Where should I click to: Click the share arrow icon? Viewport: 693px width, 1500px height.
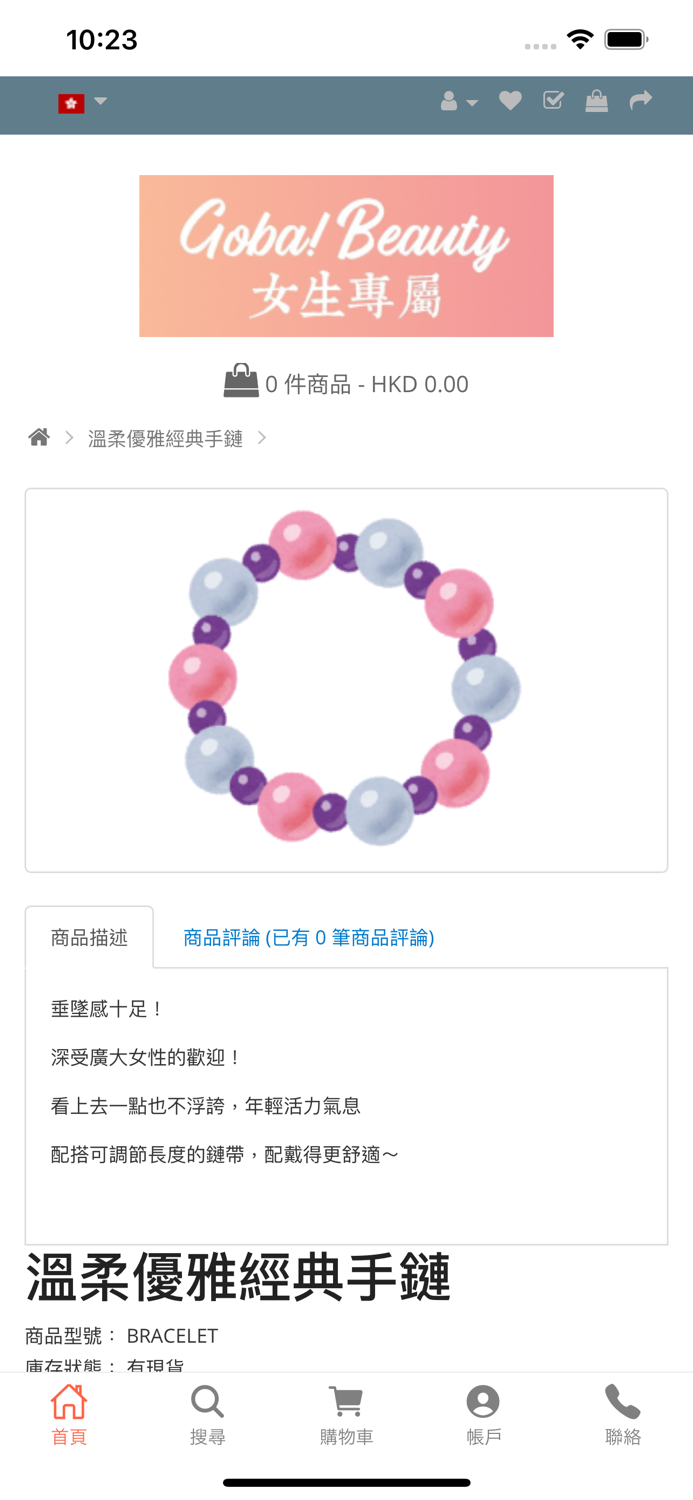pyautogui.click(x=640, y=100)
